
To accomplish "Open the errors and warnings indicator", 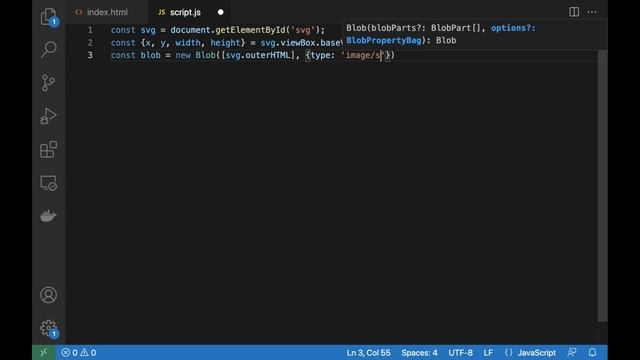I will [x=79, y=353].
